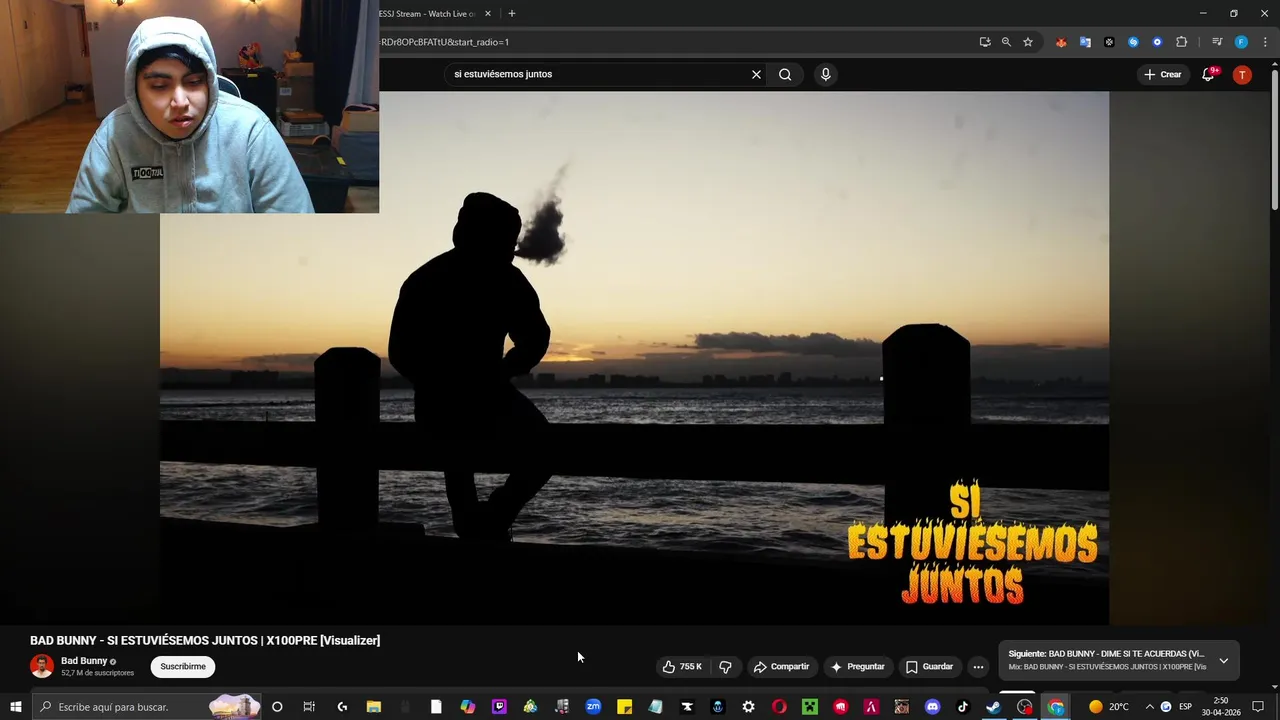Image resolution: width=1280 pixels, height=720 pixels.
Task: Open Settings gear in the taskbar
Action: [748, 707]
